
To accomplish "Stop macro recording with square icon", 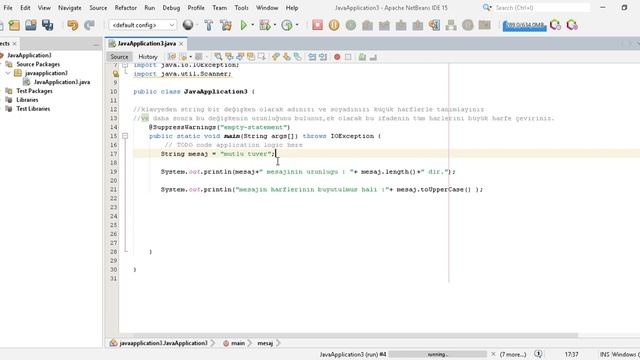I will tap(348, 57).
